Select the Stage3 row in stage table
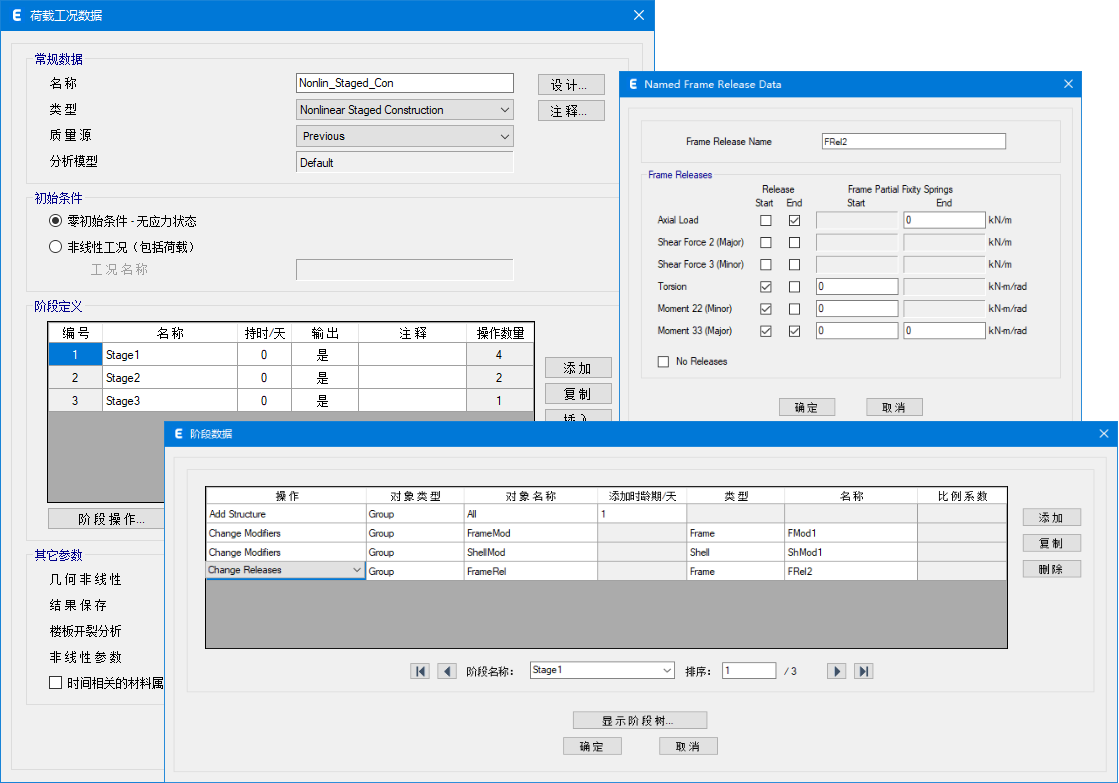1119x783 pixels. tap(291, 400)
